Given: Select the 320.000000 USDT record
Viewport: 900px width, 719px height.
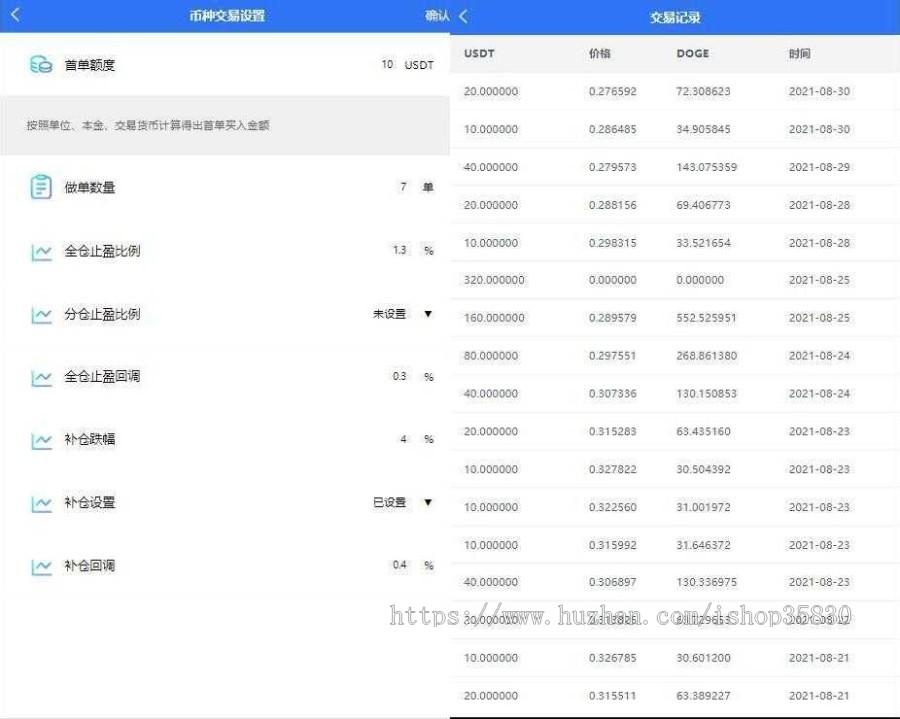Looking at the screenshot, I should click(x=674, y=280).
